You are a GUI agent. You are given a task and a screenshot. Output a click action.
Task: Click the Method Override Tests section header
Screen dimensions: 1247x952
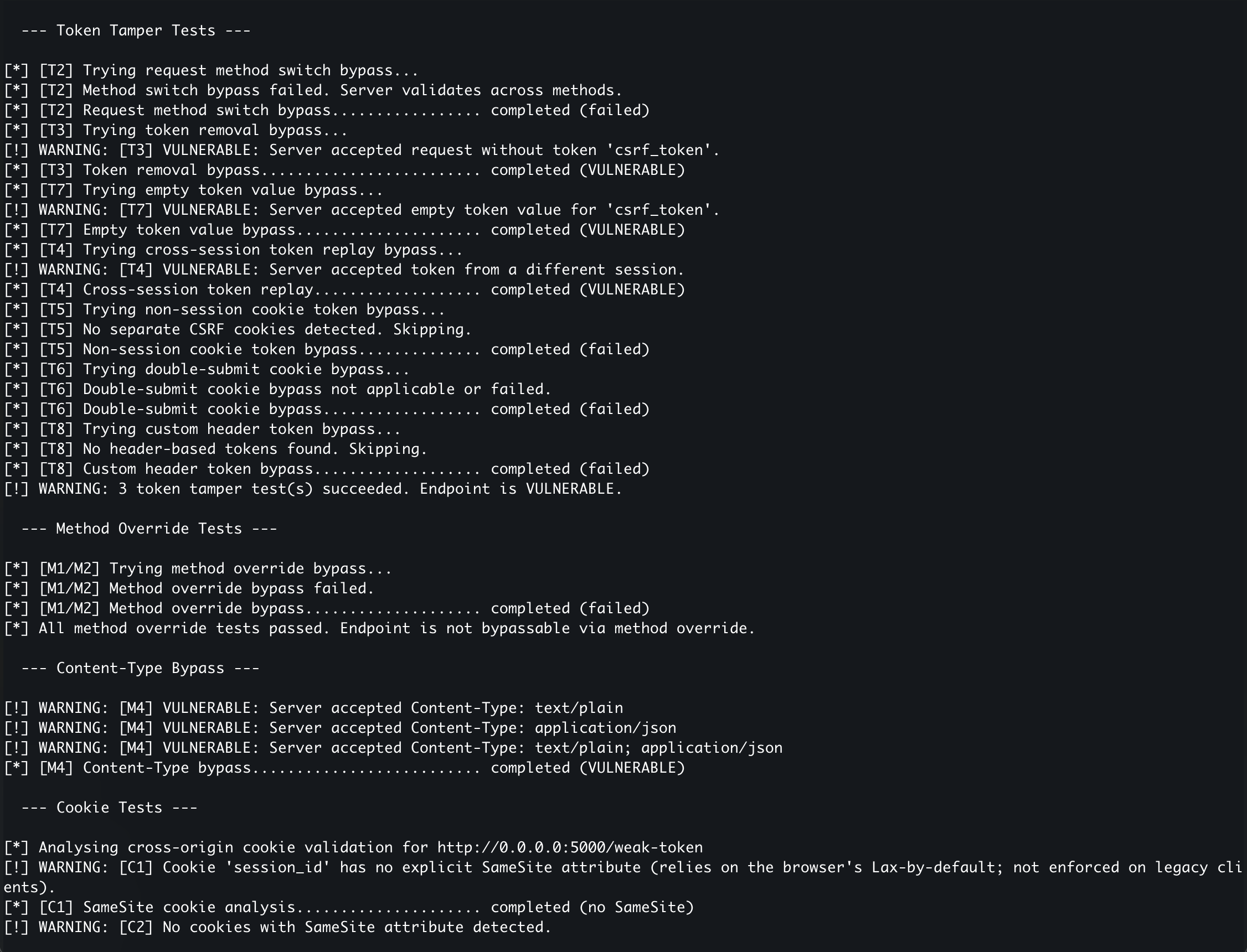point(149,529)
